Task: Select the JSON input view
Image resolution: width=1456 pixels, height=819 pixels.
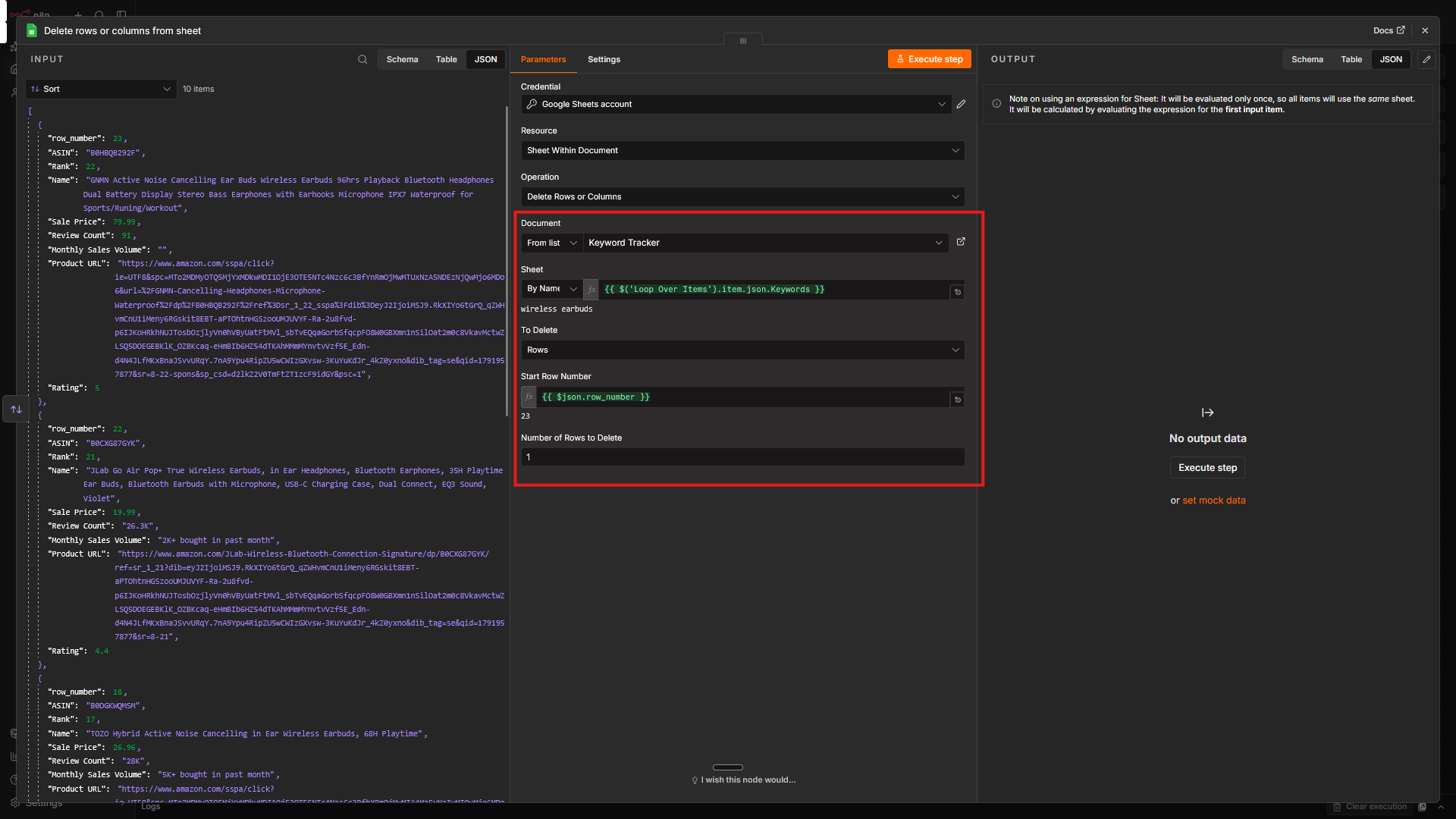Action: [485, 59]
